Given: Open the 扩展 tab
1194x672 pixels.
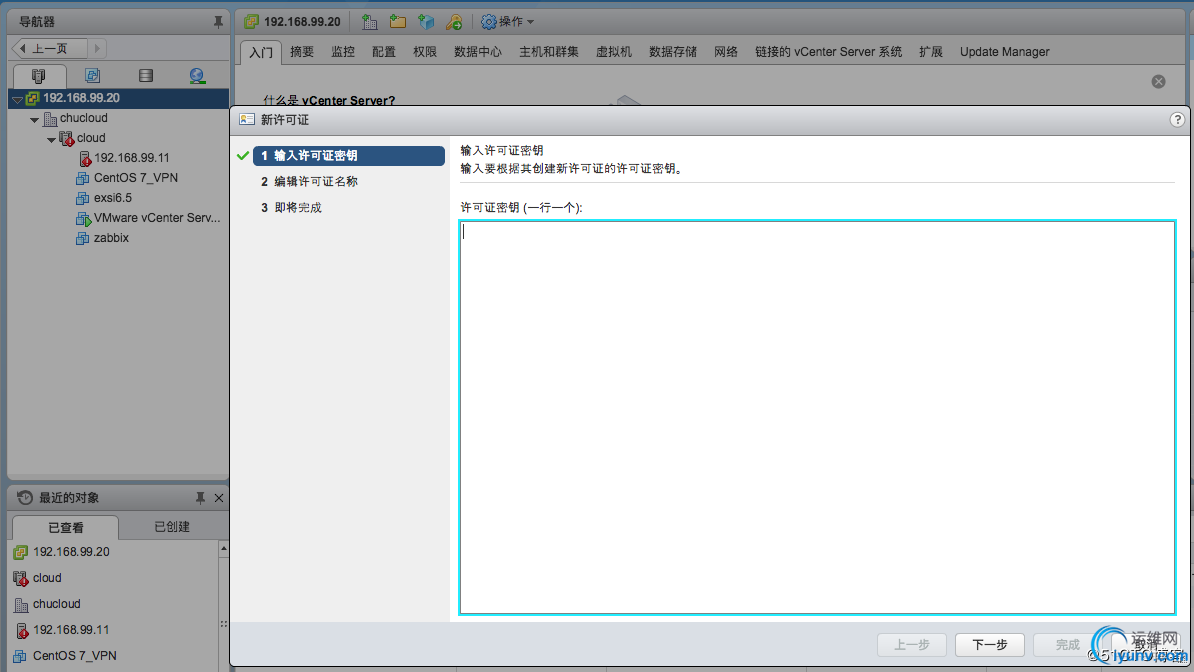Looking at the screenshot, I should click(931, 52).
